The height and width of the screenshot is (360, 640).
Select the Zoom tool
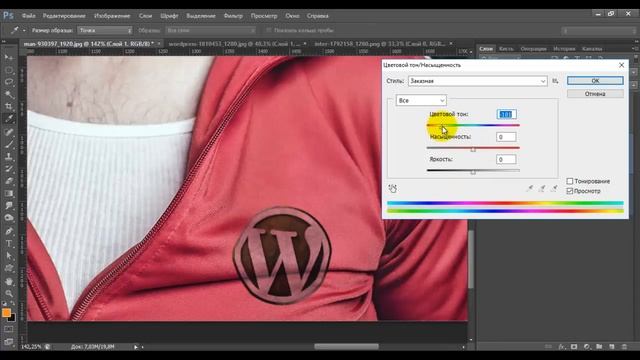(x=9, y=293)
